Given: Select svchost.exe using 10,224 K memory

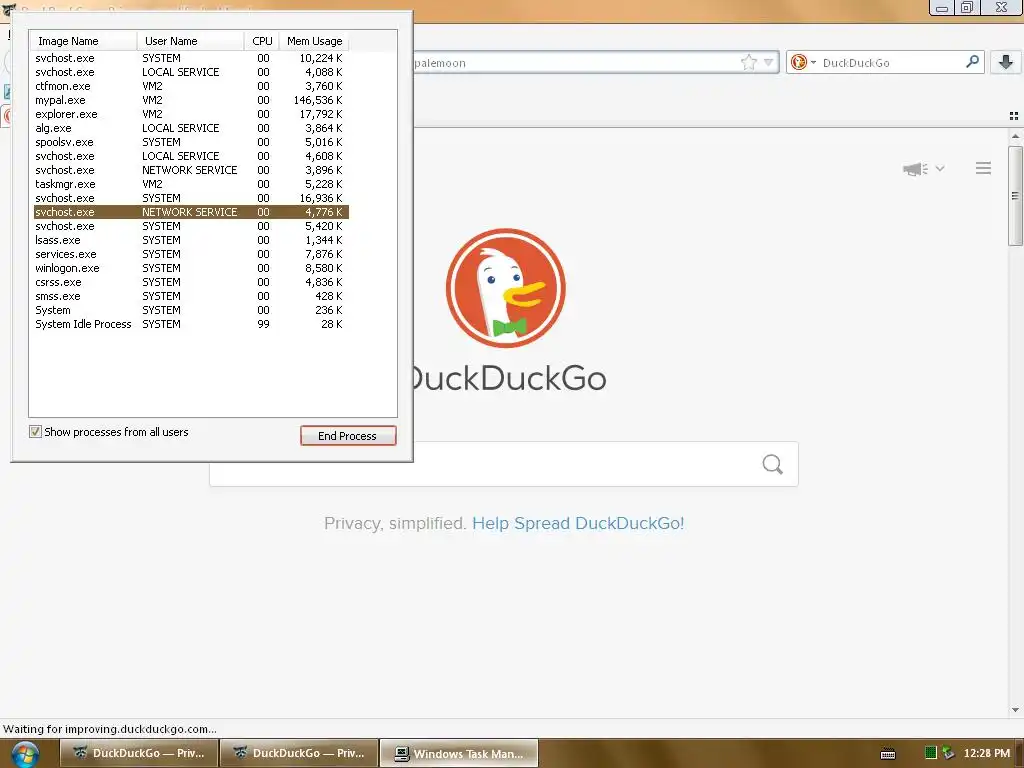Looking at the screenshot, I should point(191,58).
